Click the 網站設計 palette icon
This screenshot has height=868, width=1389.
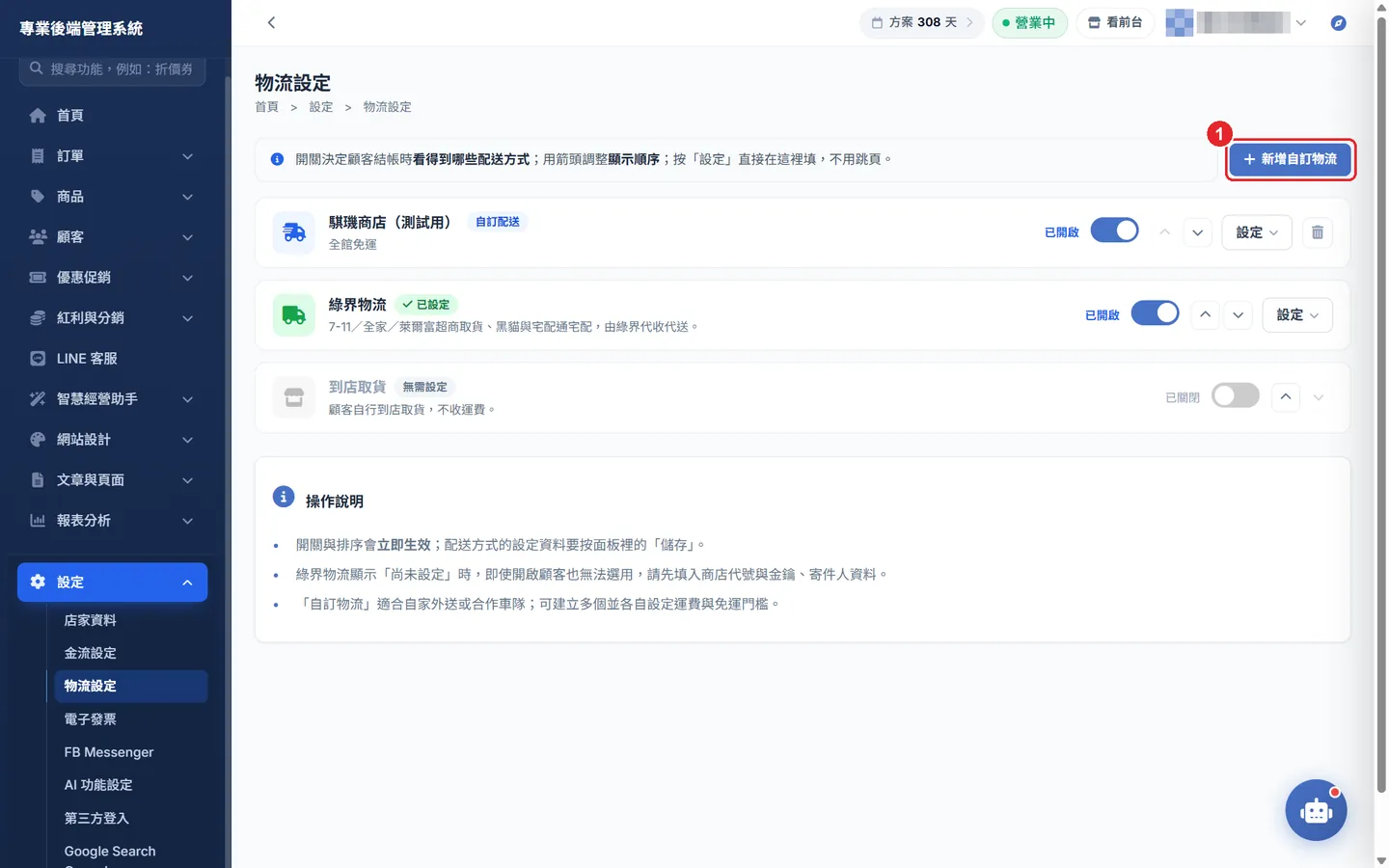(x=38, y=440)
